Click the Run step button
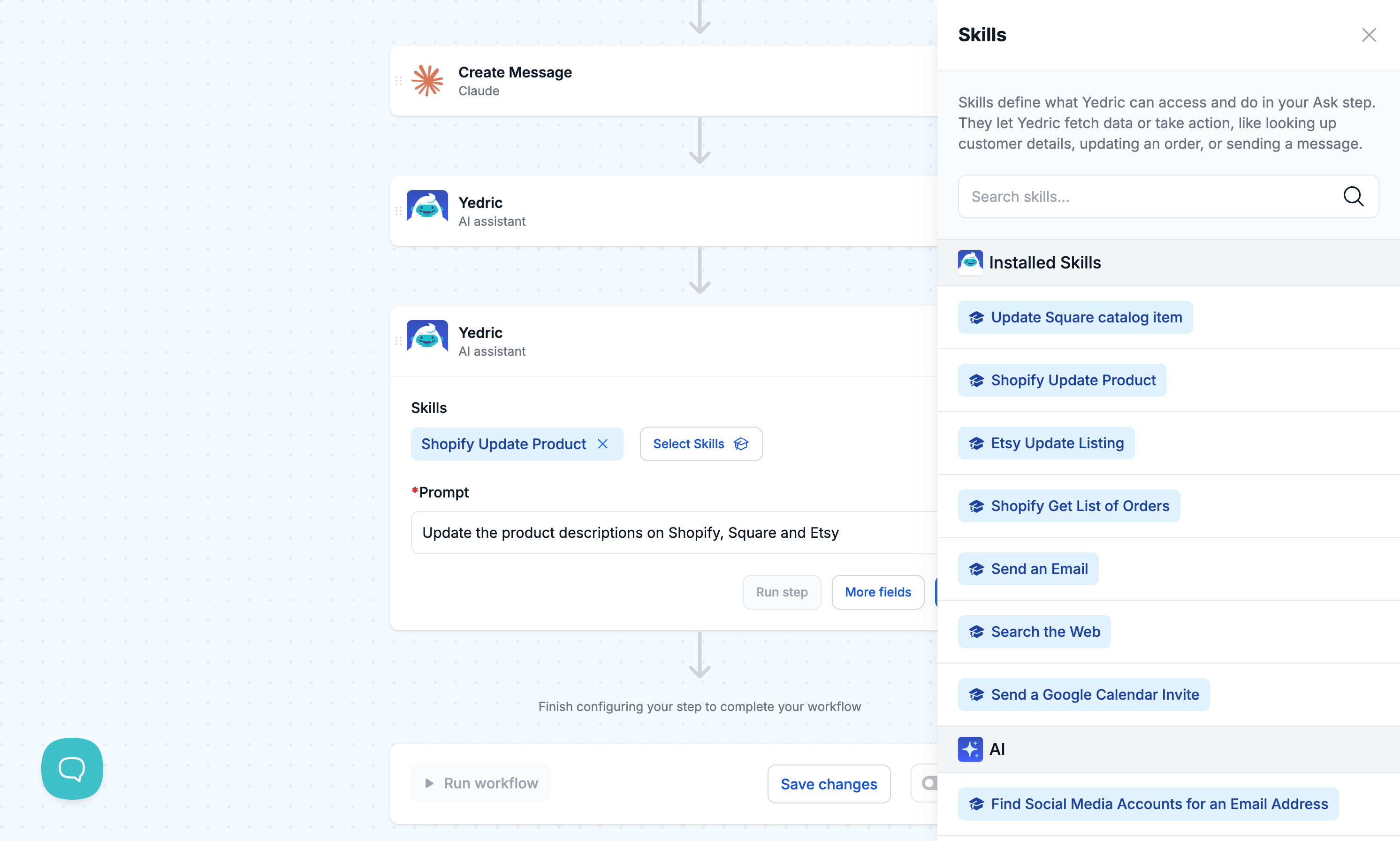Screen dimensions: 1400x841 coord(781,592)
